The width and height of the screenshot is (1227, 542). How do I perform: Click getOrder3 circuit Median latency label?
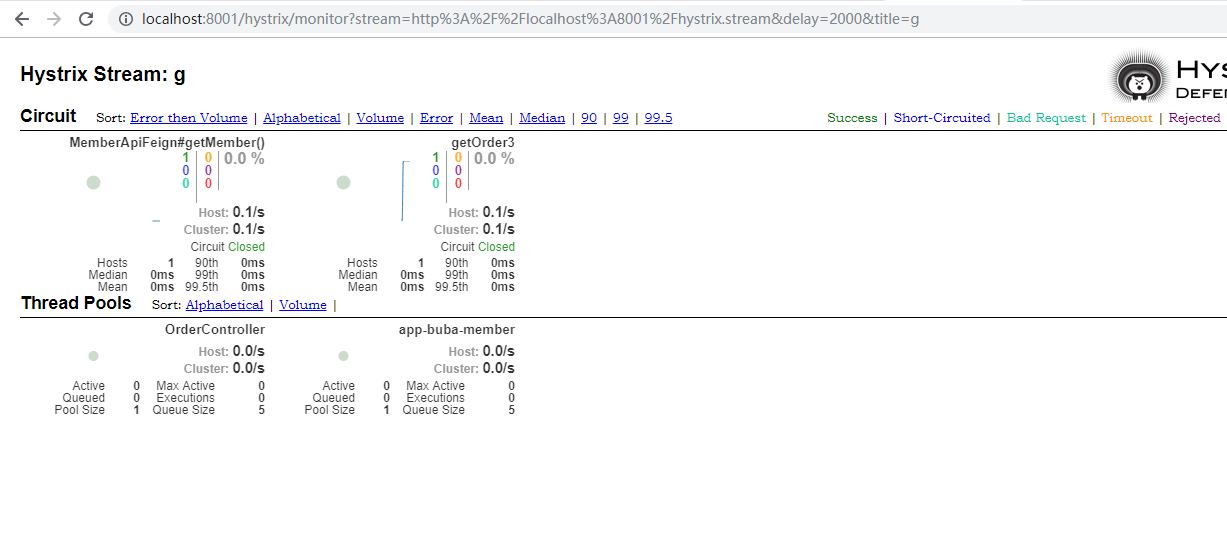(x=358, y=275)
